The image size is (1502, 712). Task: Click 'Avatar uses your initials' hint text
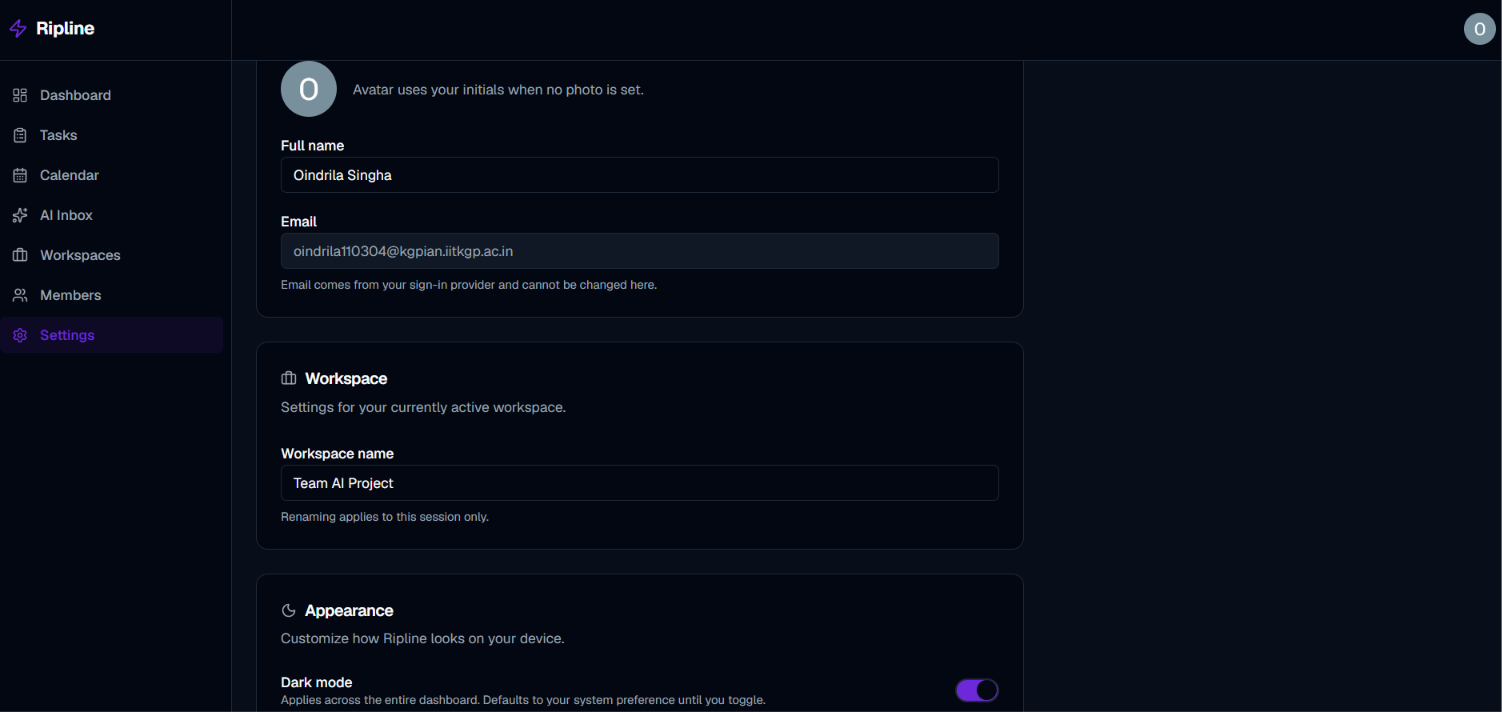[x=498, y=90]
